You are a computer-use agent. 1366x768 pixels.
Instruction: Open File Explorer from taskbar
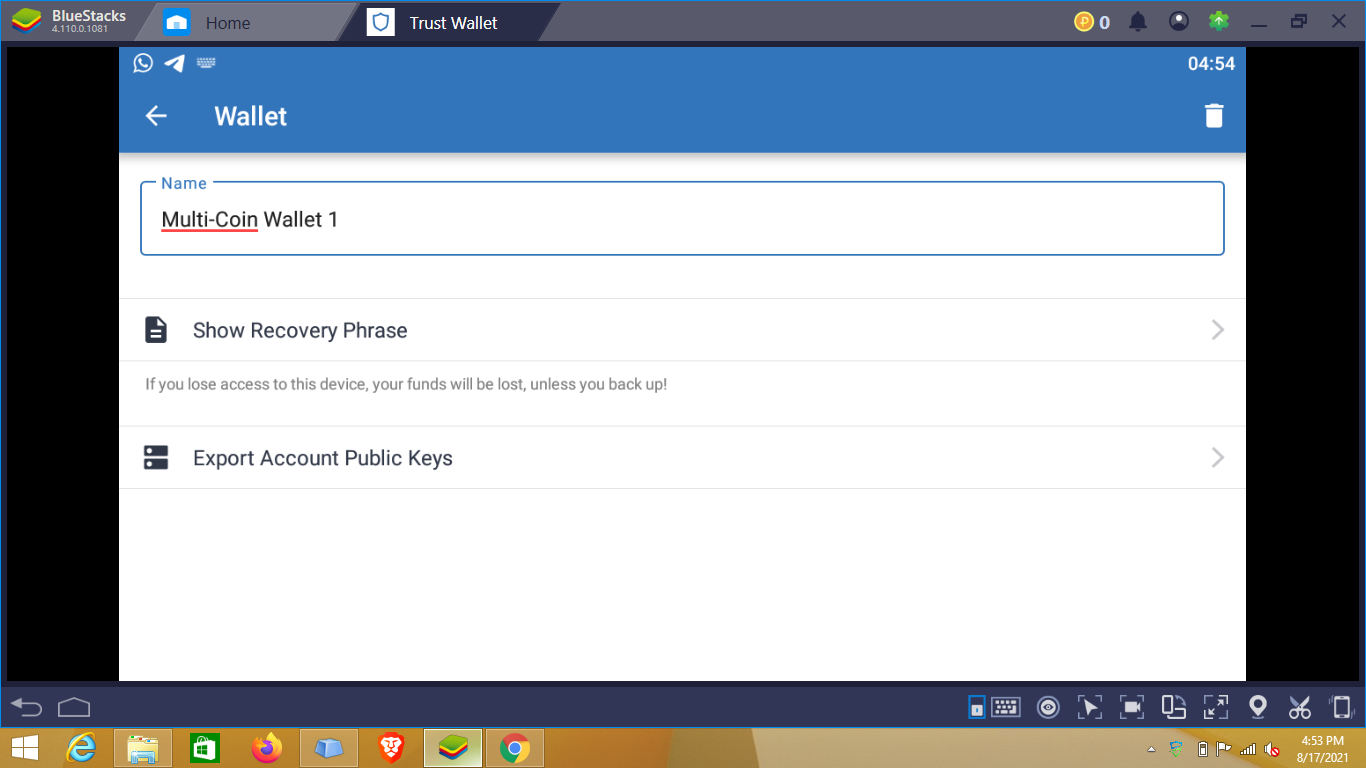[x=143, y=748]
